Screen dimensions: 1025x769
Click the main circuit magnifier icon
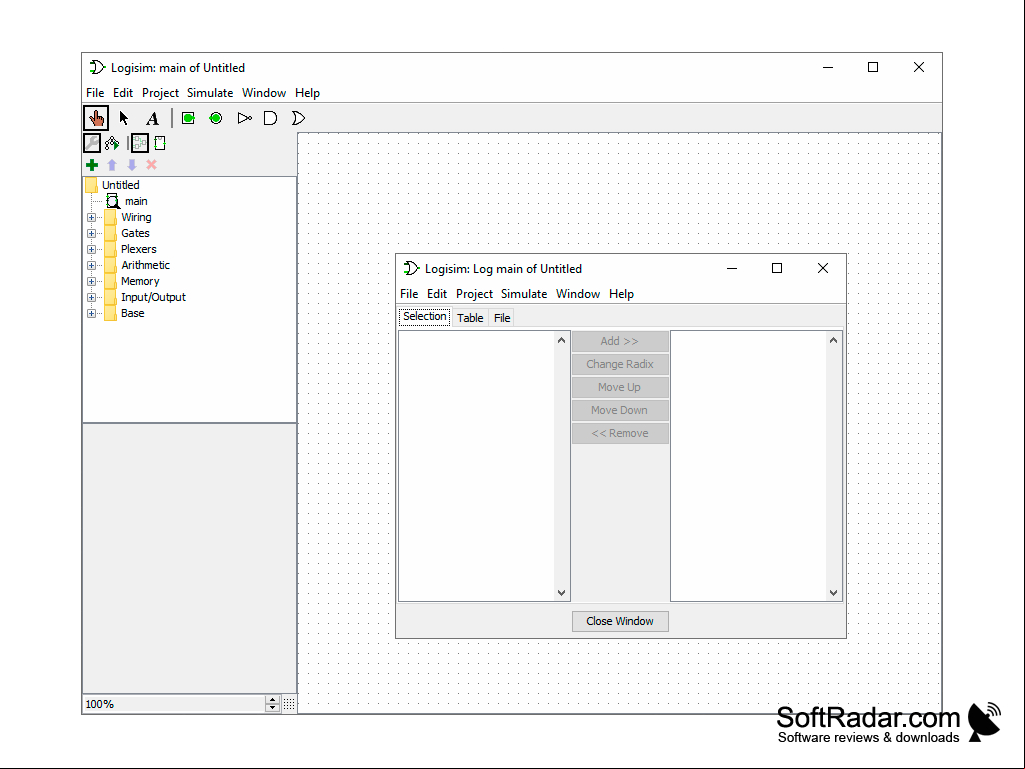[113, 201]
